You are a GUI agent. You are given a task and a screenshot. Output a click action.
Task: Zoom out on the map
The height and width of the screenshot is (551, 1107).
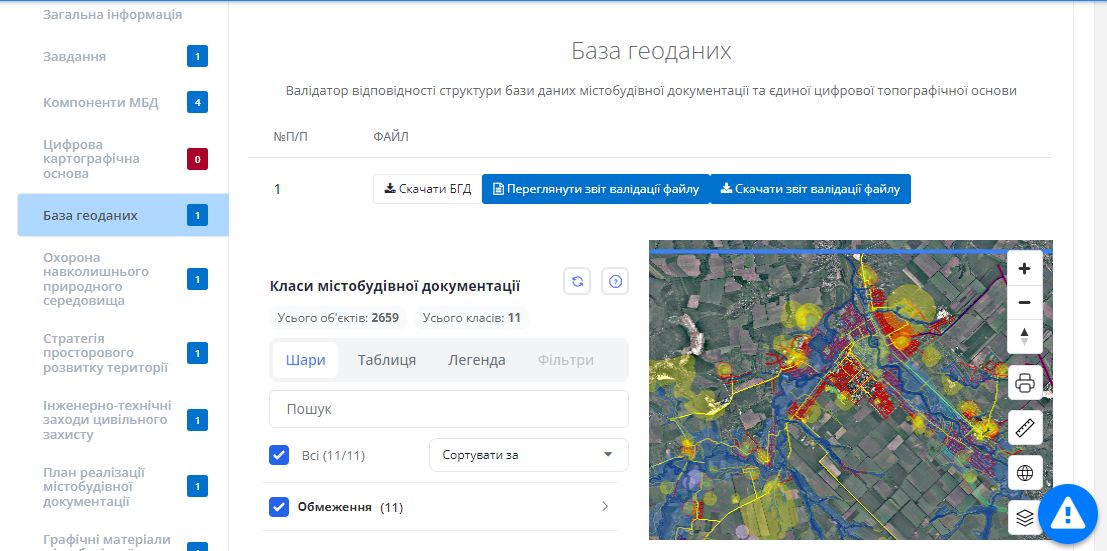click(x=1024, y=302)
